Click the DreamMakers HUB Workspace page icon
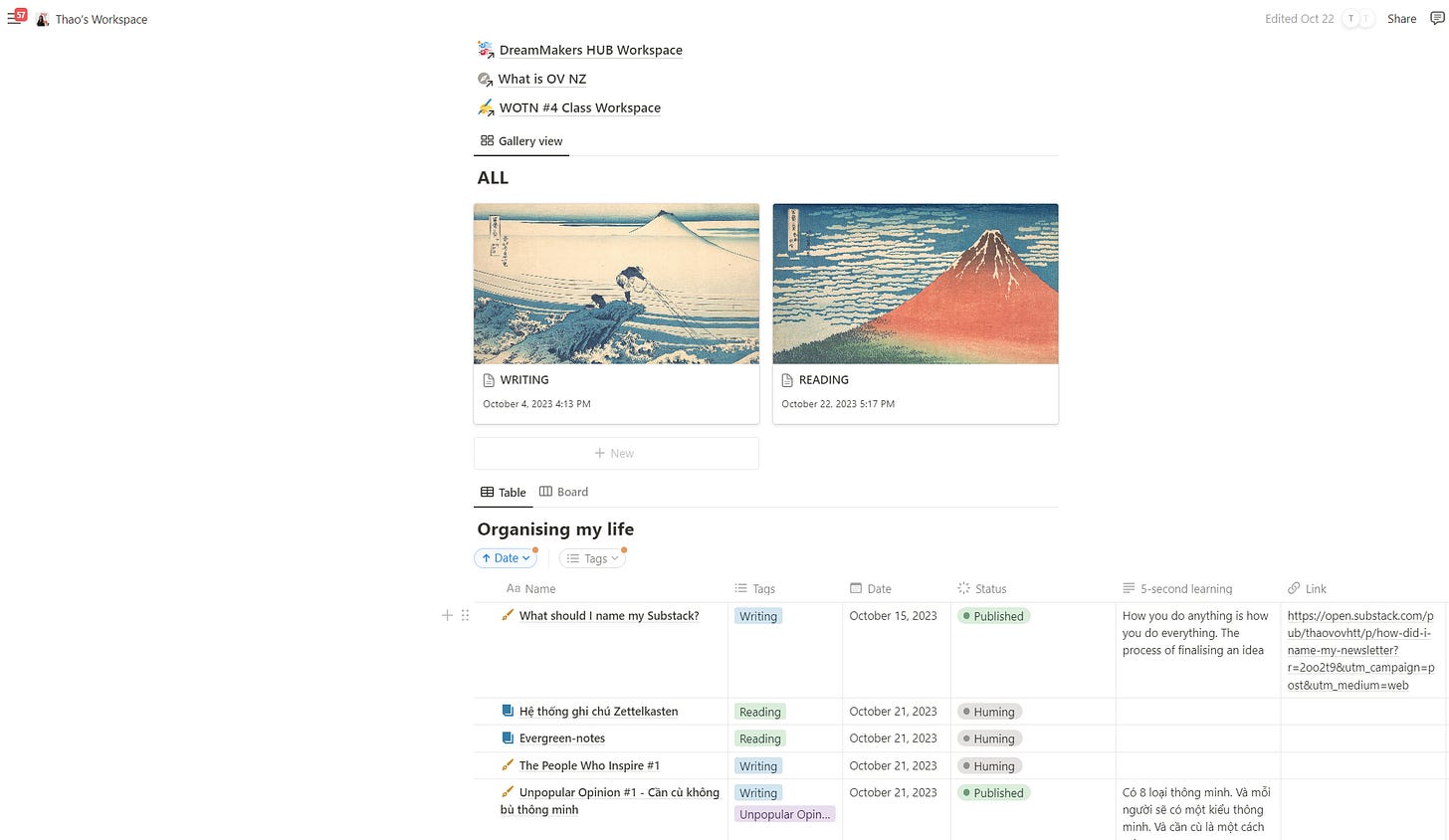 click(486, 50)
